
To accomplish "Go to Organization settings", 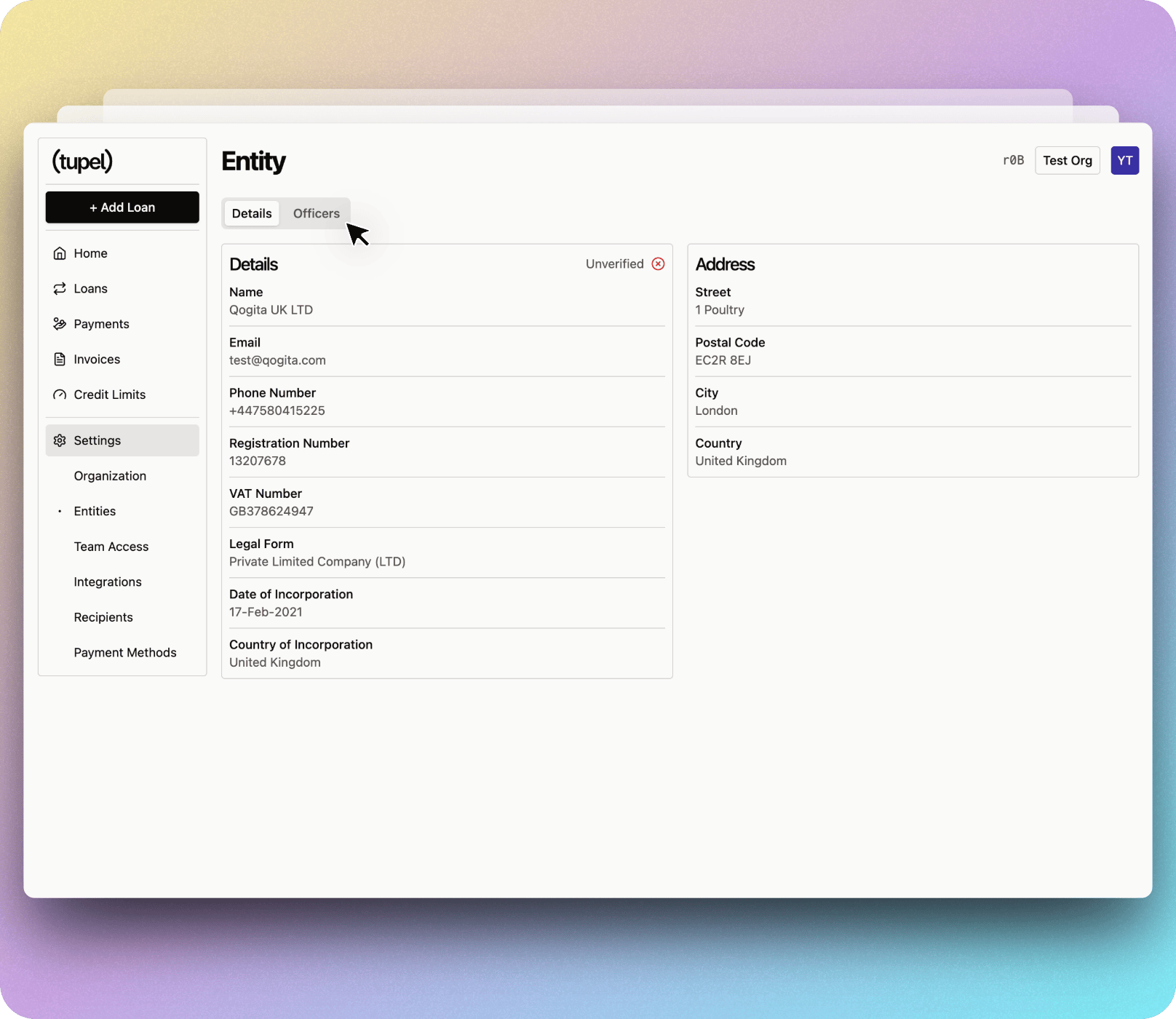I will tap(110, 476).
